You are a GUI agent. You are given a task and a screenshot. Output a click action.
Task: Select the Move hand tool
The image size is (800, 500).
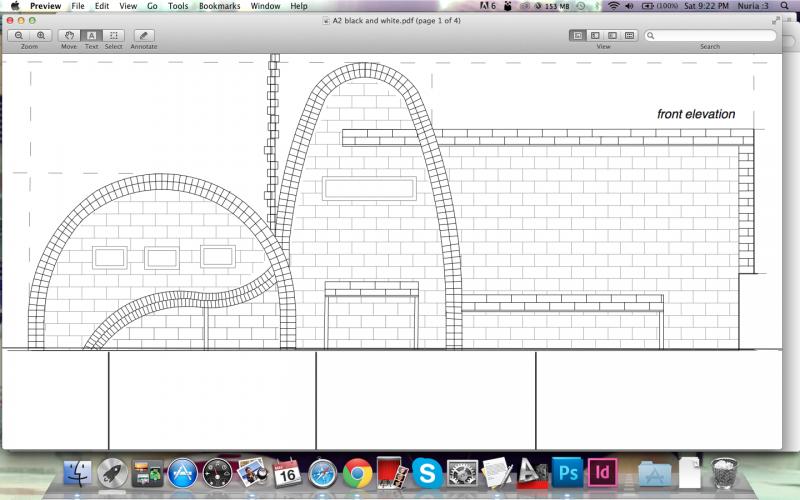pyautogui.click(x=69, y=35)
